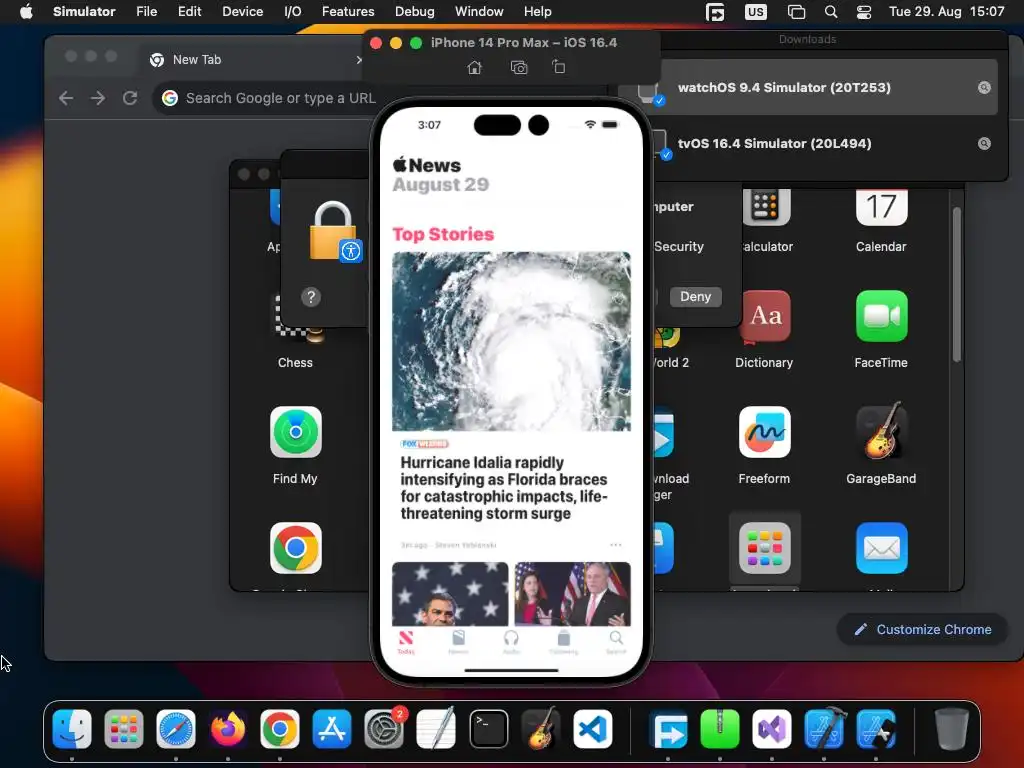Click the help question mark in dialog
1024x768 pixels.
tap(311, 297)
